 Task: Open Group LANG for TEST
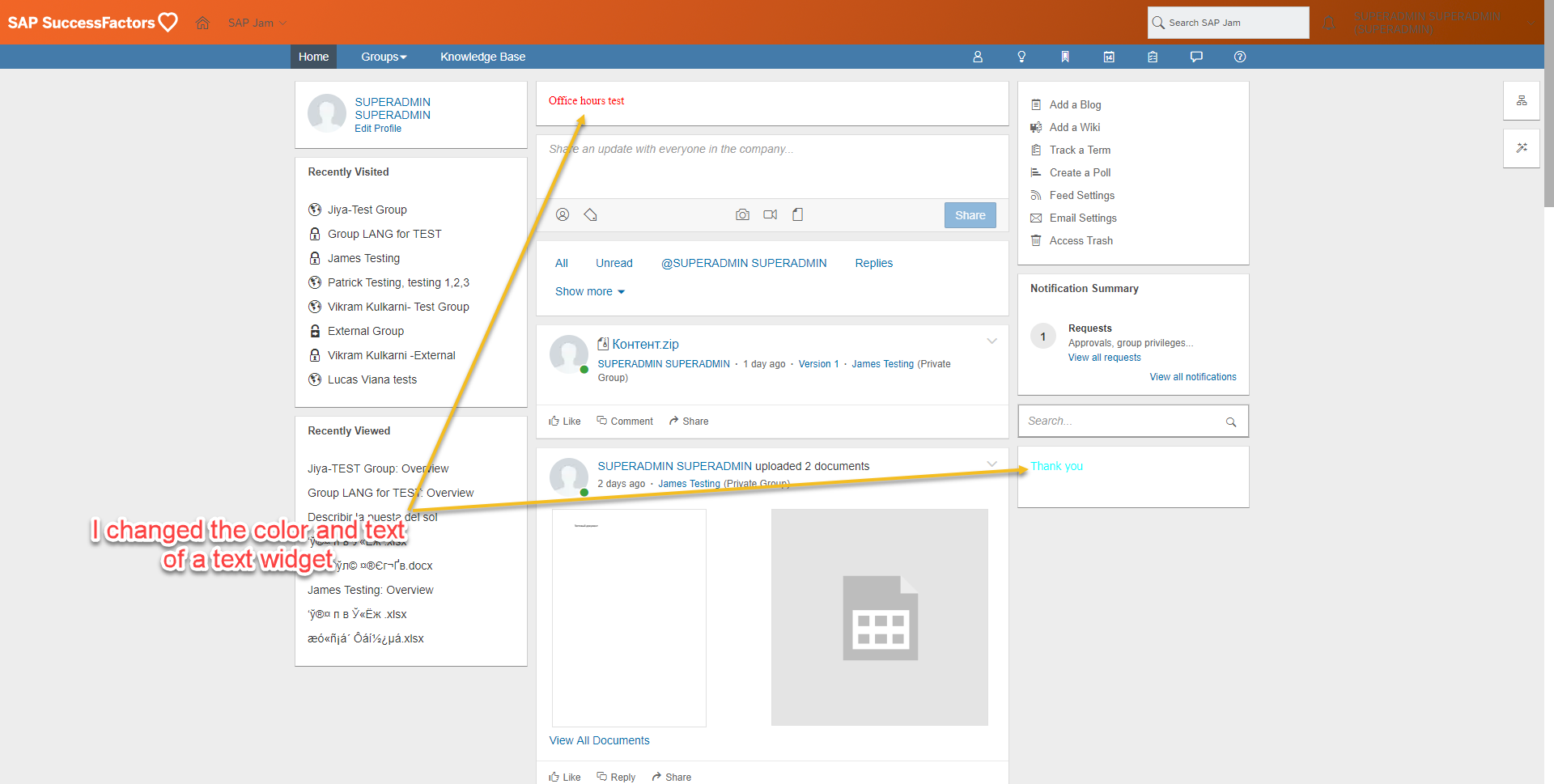[x=384, y=234]
